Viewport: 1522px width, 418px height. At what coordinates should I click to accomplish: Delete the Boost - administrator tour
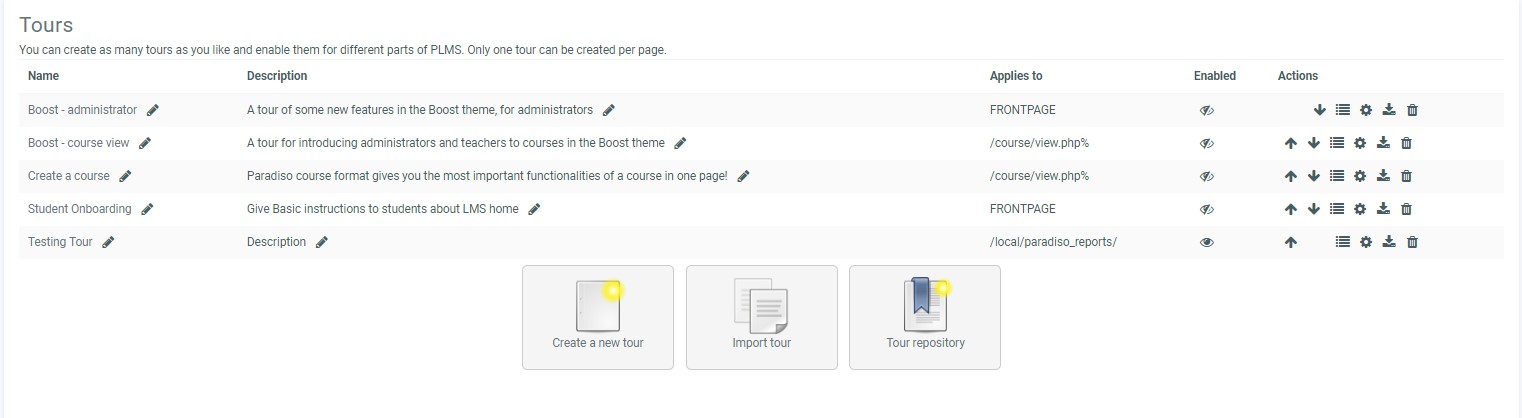tap(1412, 110)
